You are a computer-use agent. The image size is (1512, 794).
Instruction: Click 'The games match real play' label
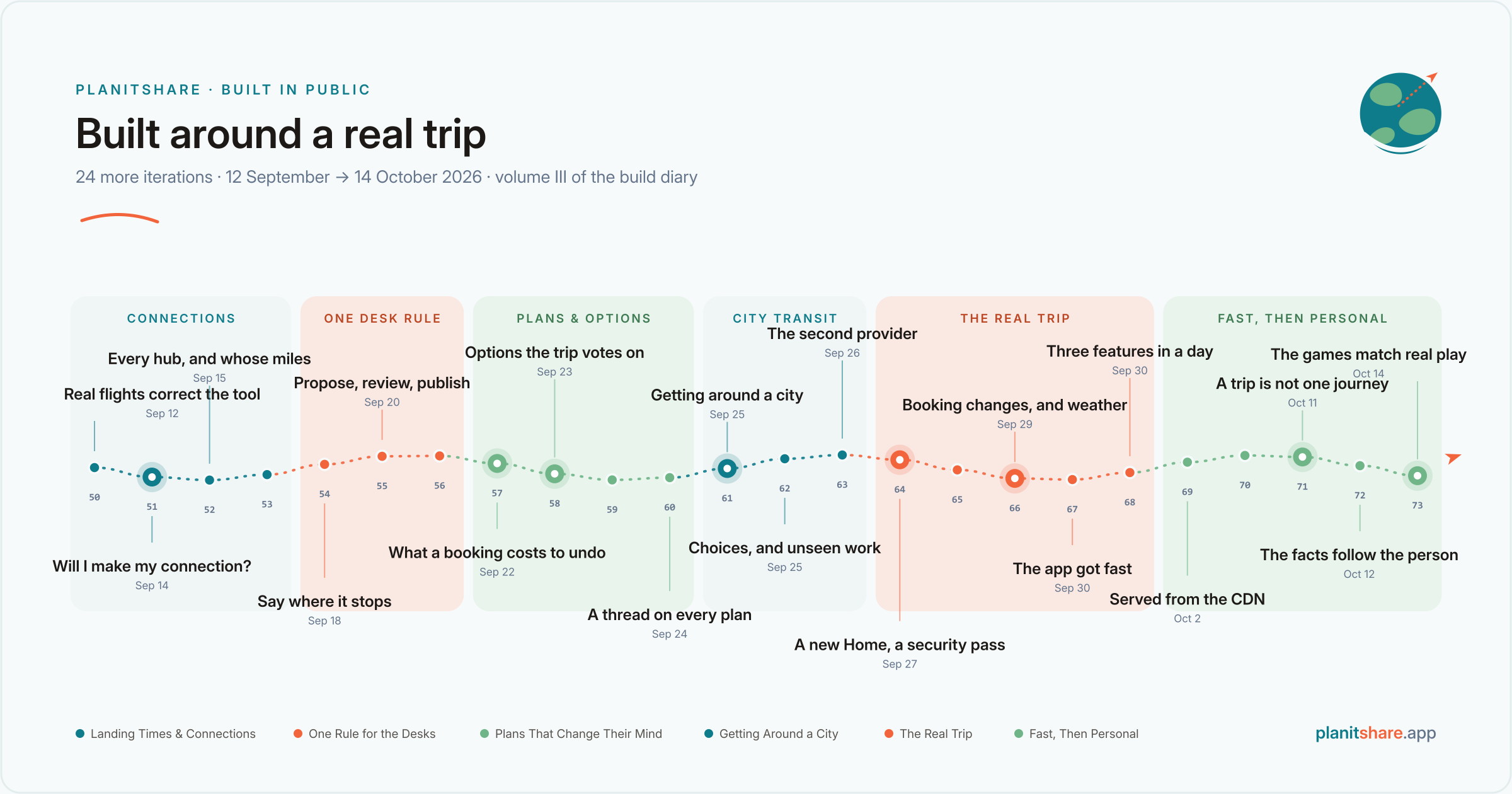[x=1368, y=354]
